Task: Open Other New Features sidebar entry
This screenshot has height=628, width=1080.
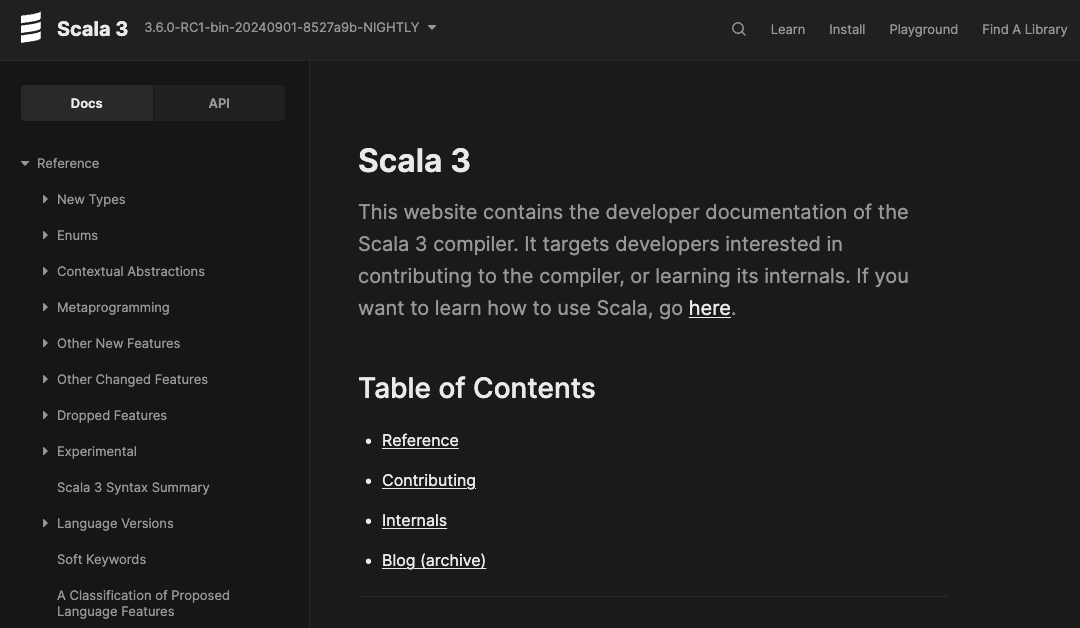Action: click(x=118, y=343)
